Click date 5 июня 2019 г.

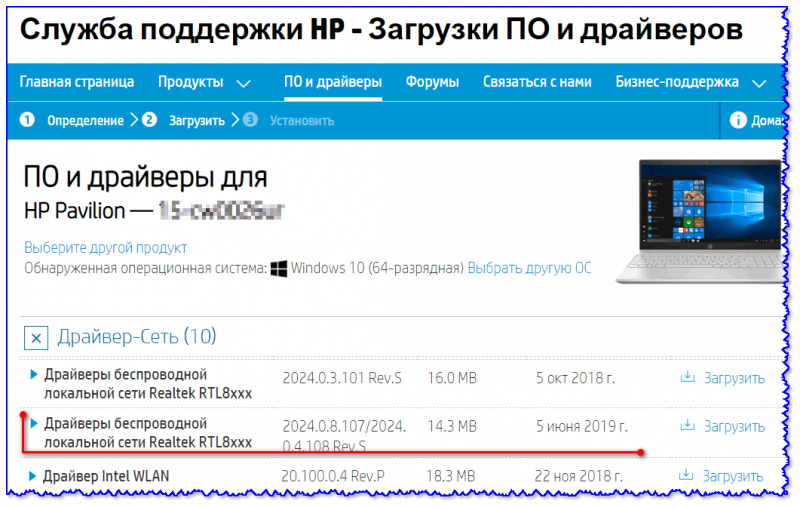(x=581, y=426)
